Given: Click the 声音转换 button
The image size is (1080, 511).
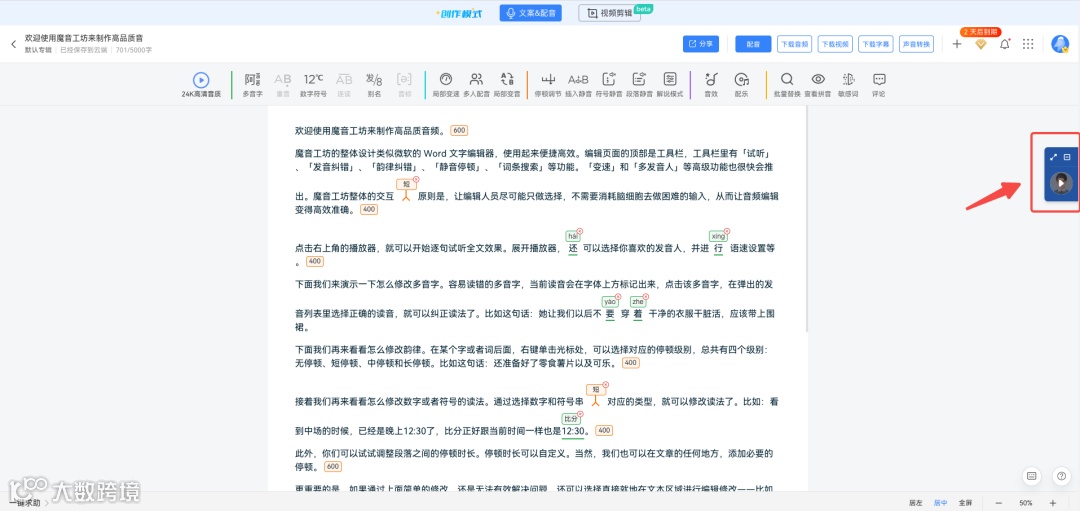Looking at the screenshot, I should (916, 44).
